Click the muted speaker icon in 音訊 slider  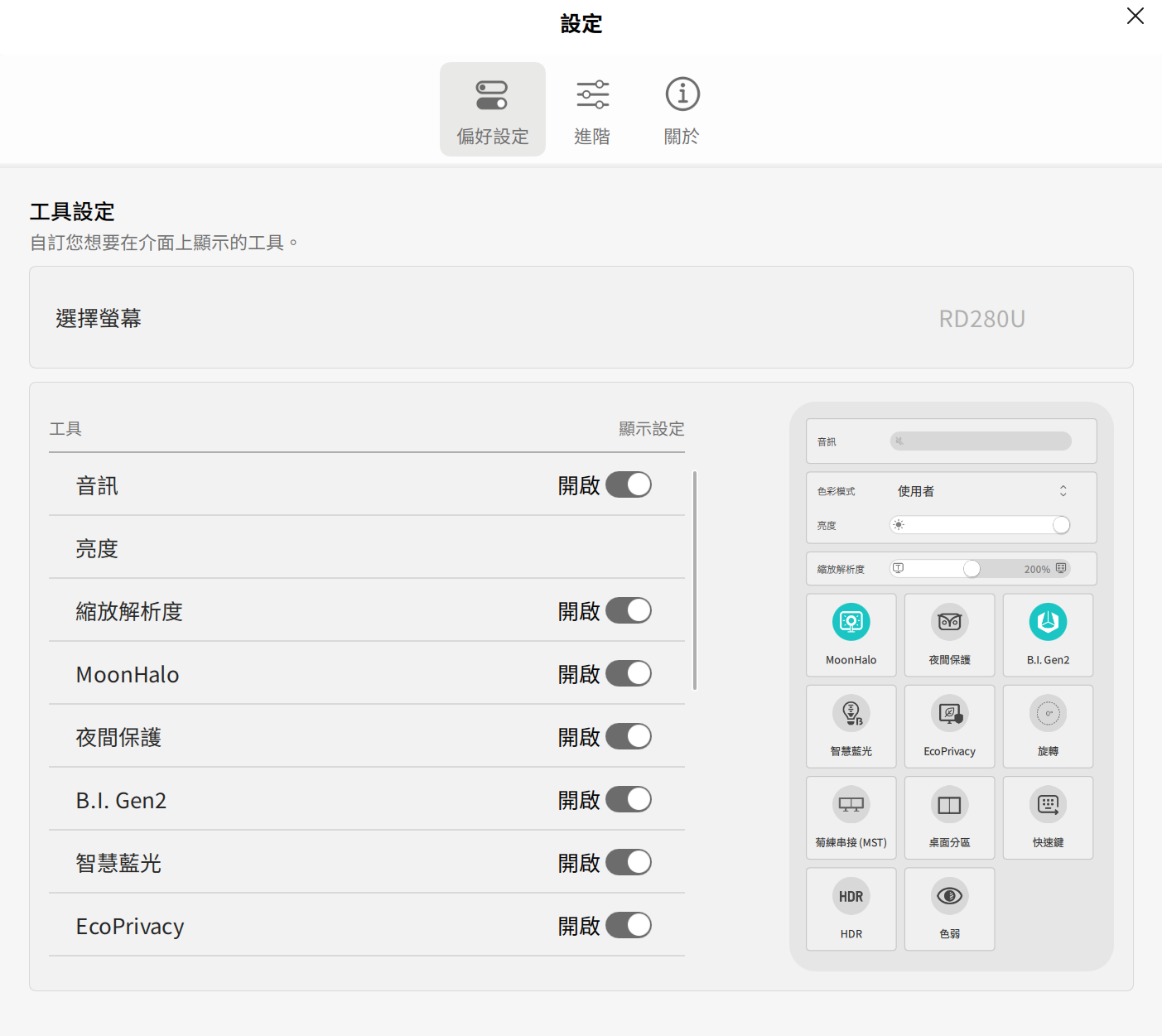point(899,441)
